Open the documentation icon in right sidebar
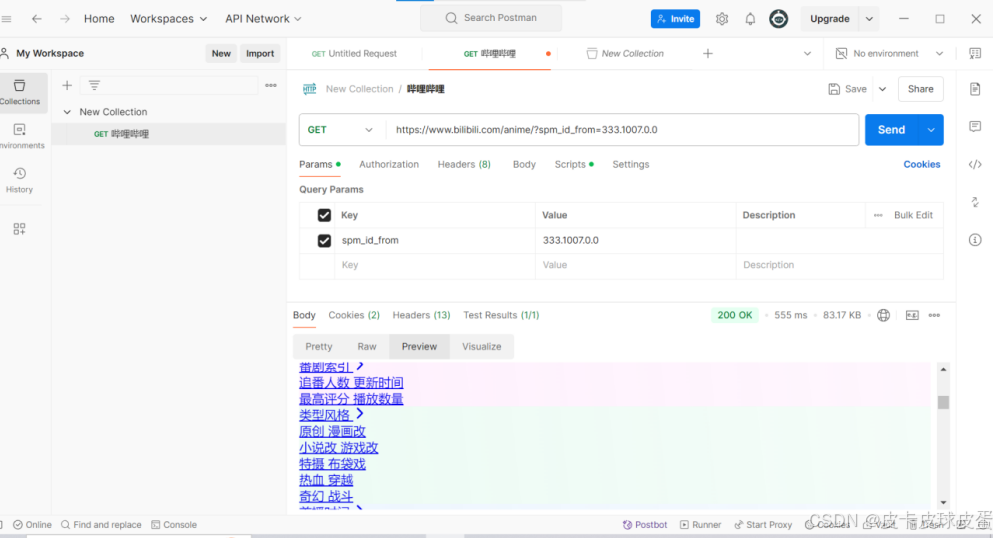The width and height of the screenshot is (997, 538). pos(975,89)
